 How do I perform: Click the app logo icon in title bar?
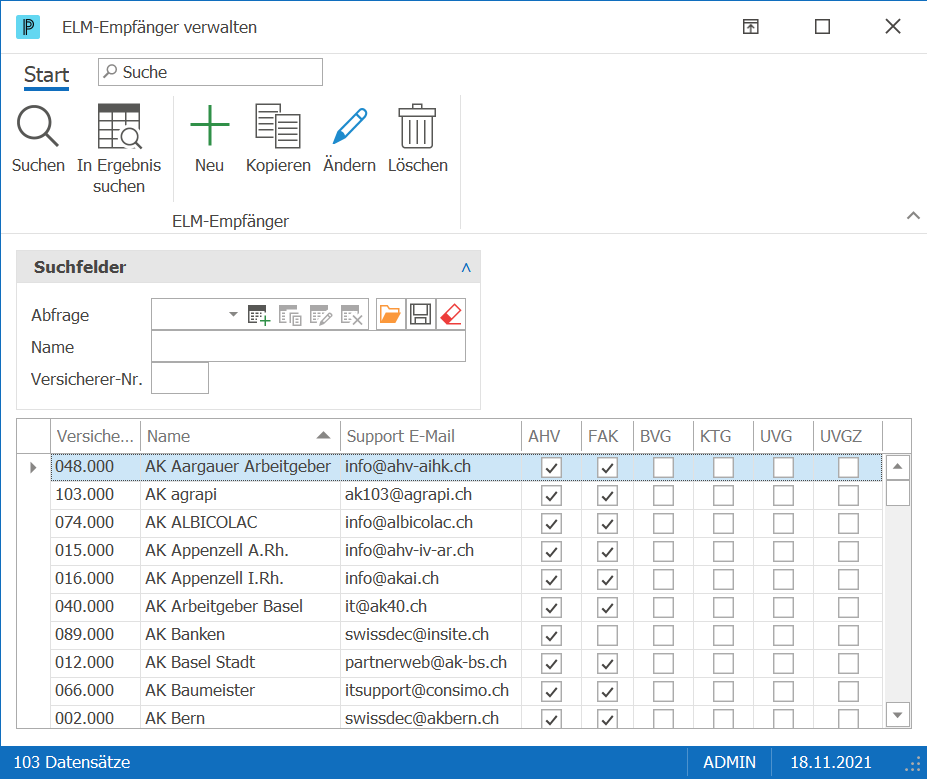click(28, 27)
